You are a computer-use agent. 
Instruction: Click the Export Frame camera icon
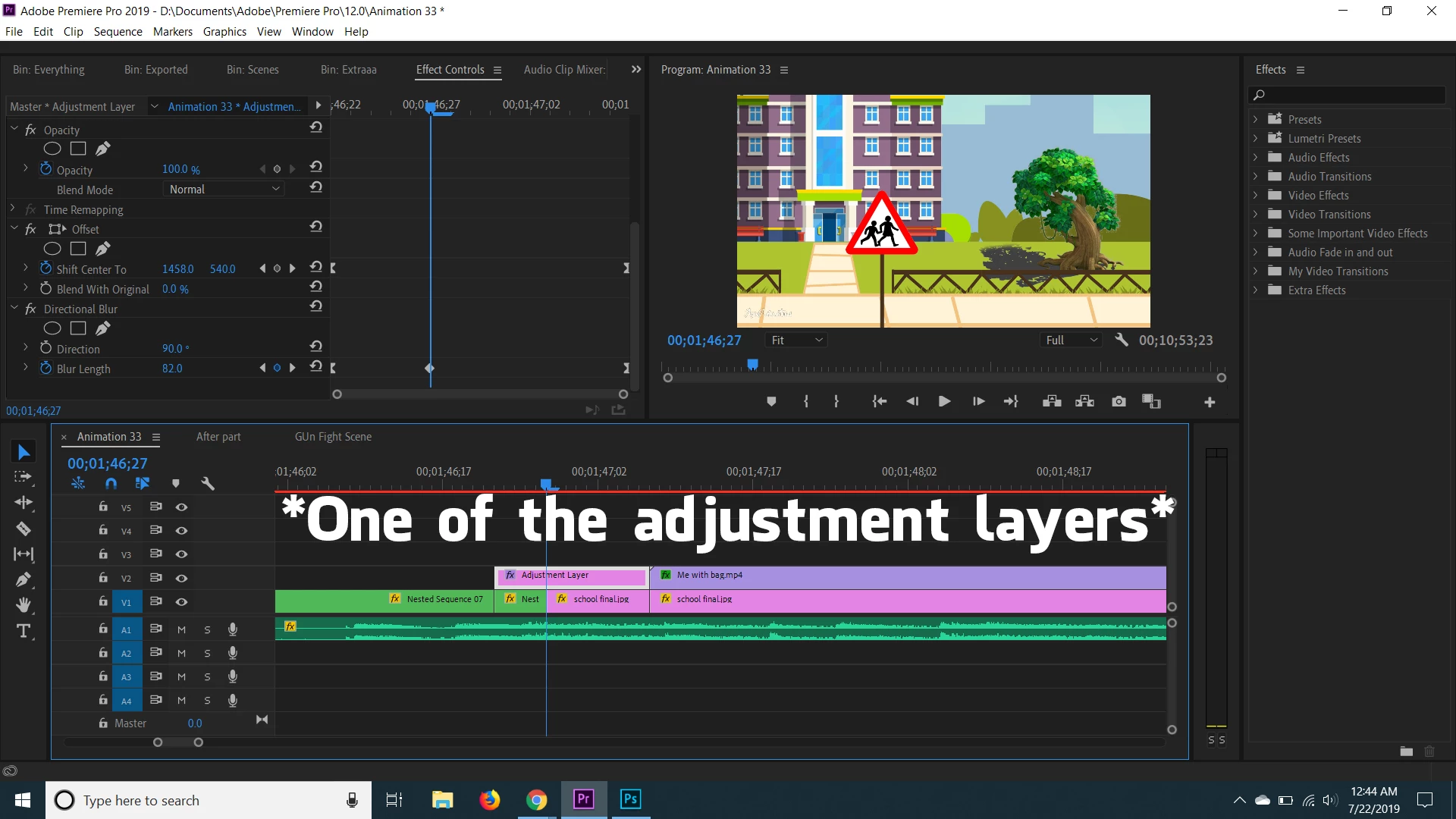click(1119, 402)
